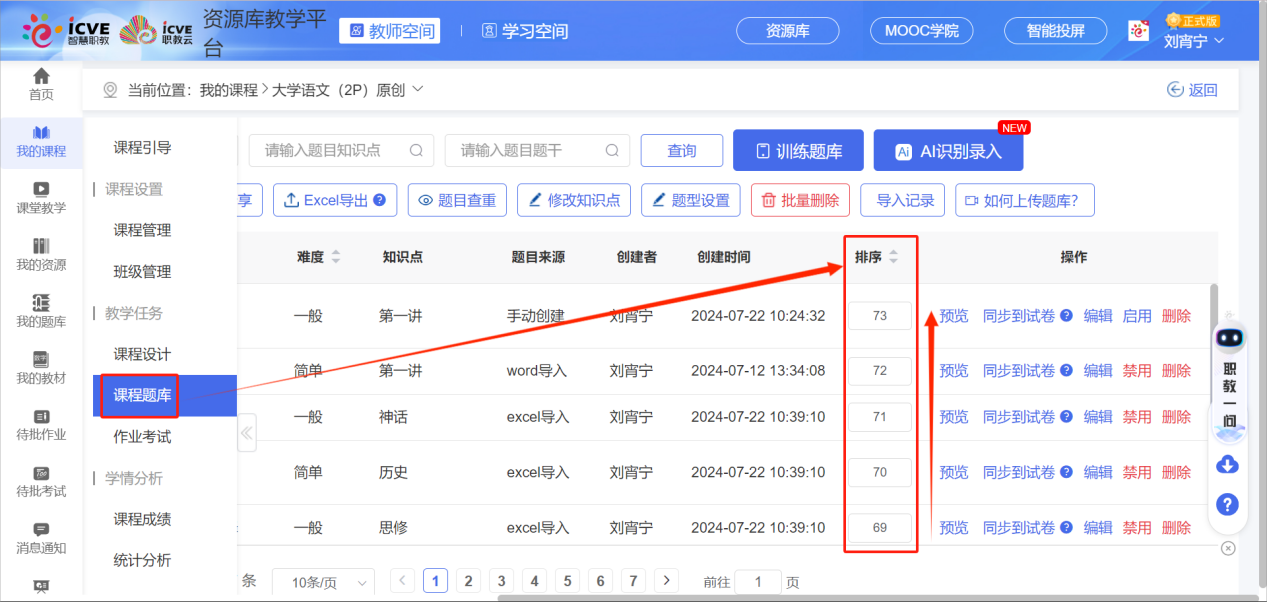Open 待批作业 sidebar icon
1267x602 pixels.
41,424
